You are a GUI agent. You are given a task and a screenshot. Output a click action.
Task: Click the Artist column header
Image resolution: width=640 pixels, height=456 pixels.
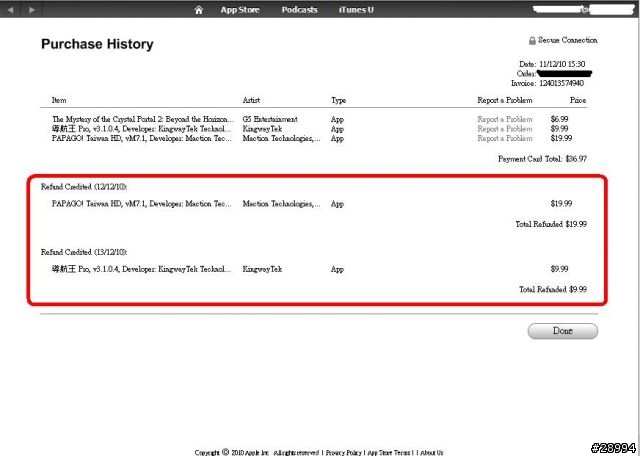[x=251, y=100]
